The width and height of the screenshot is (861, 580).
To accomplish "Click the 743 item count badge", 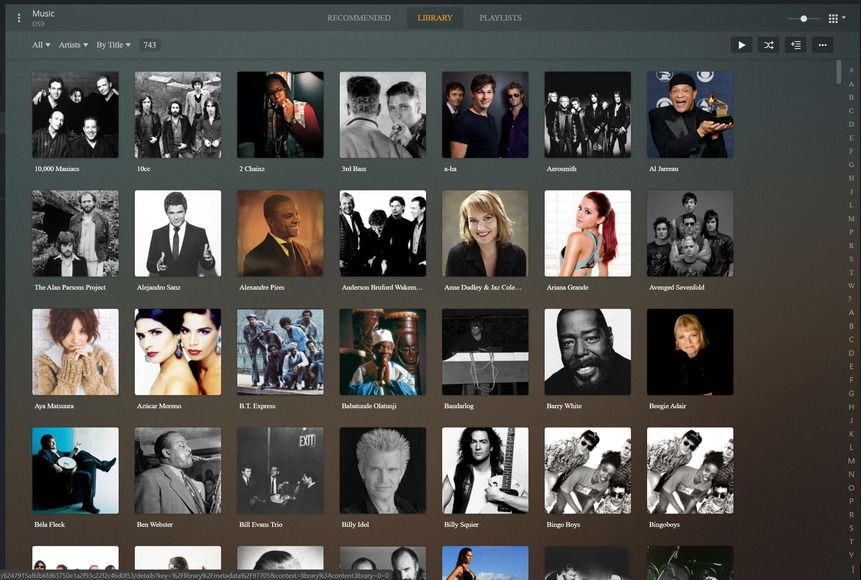I will [150, 45].
